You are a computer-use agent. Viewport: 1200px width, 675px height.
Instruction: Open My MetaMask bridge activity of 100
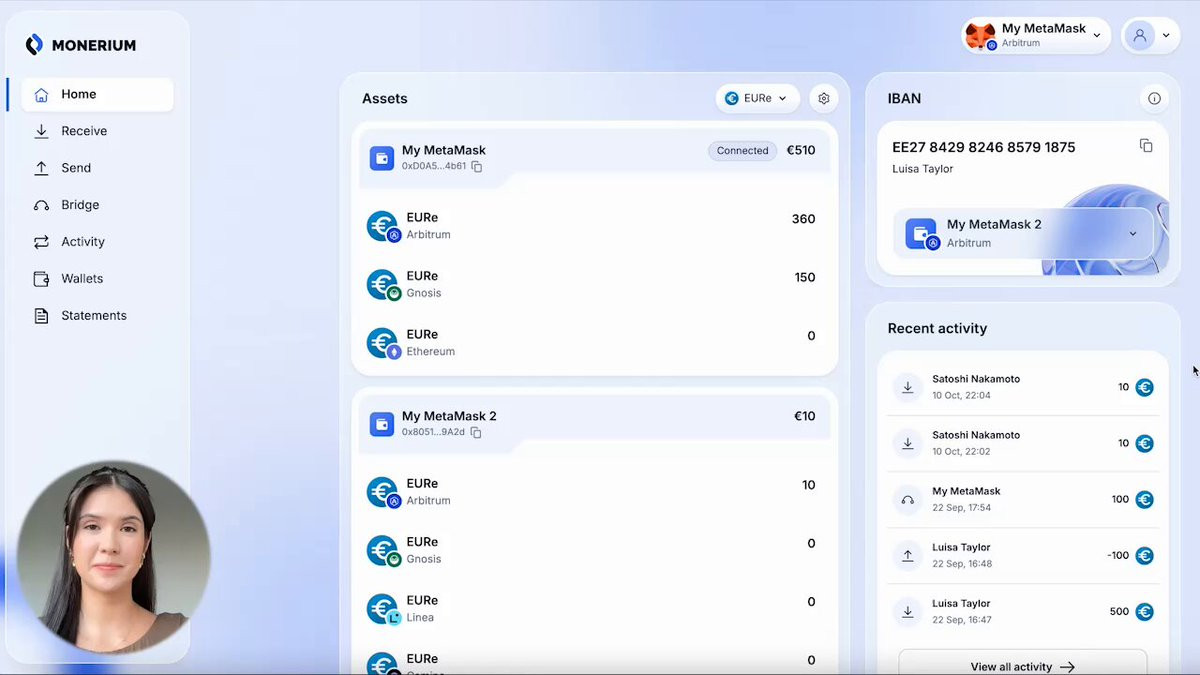point(1022,499)
